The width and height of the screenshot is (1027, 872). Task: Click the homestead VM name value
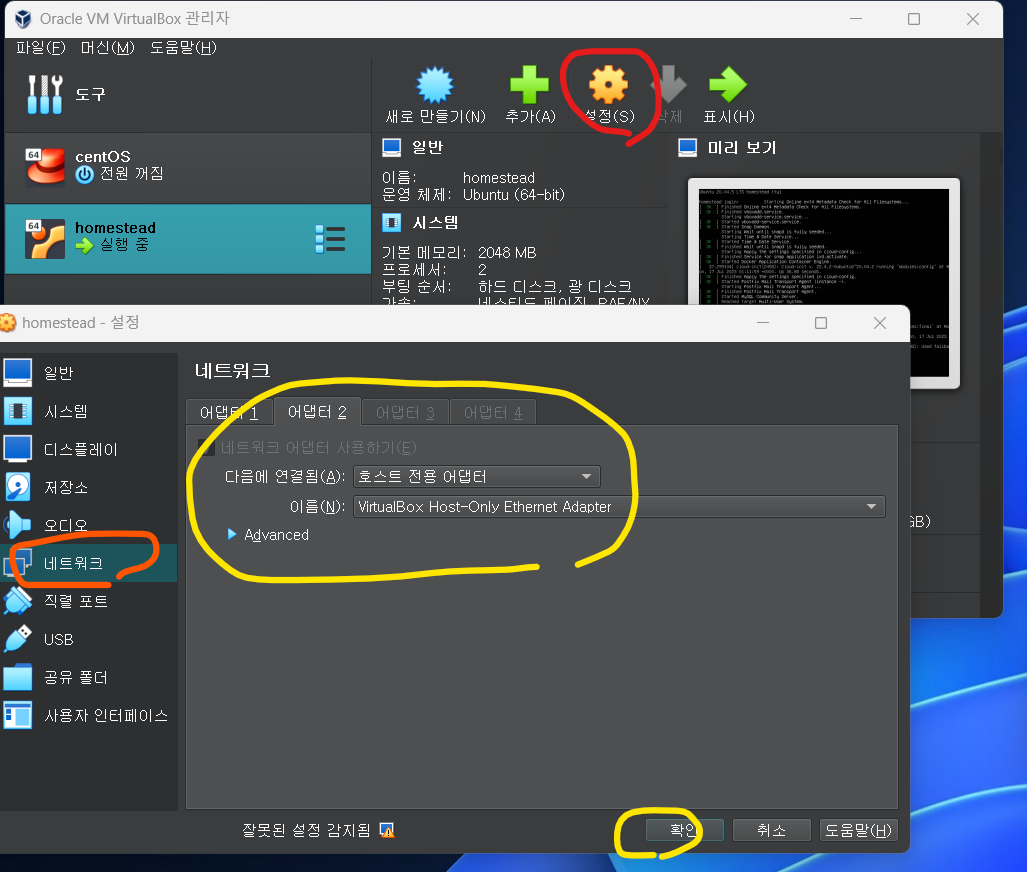[x=498, y=178]
